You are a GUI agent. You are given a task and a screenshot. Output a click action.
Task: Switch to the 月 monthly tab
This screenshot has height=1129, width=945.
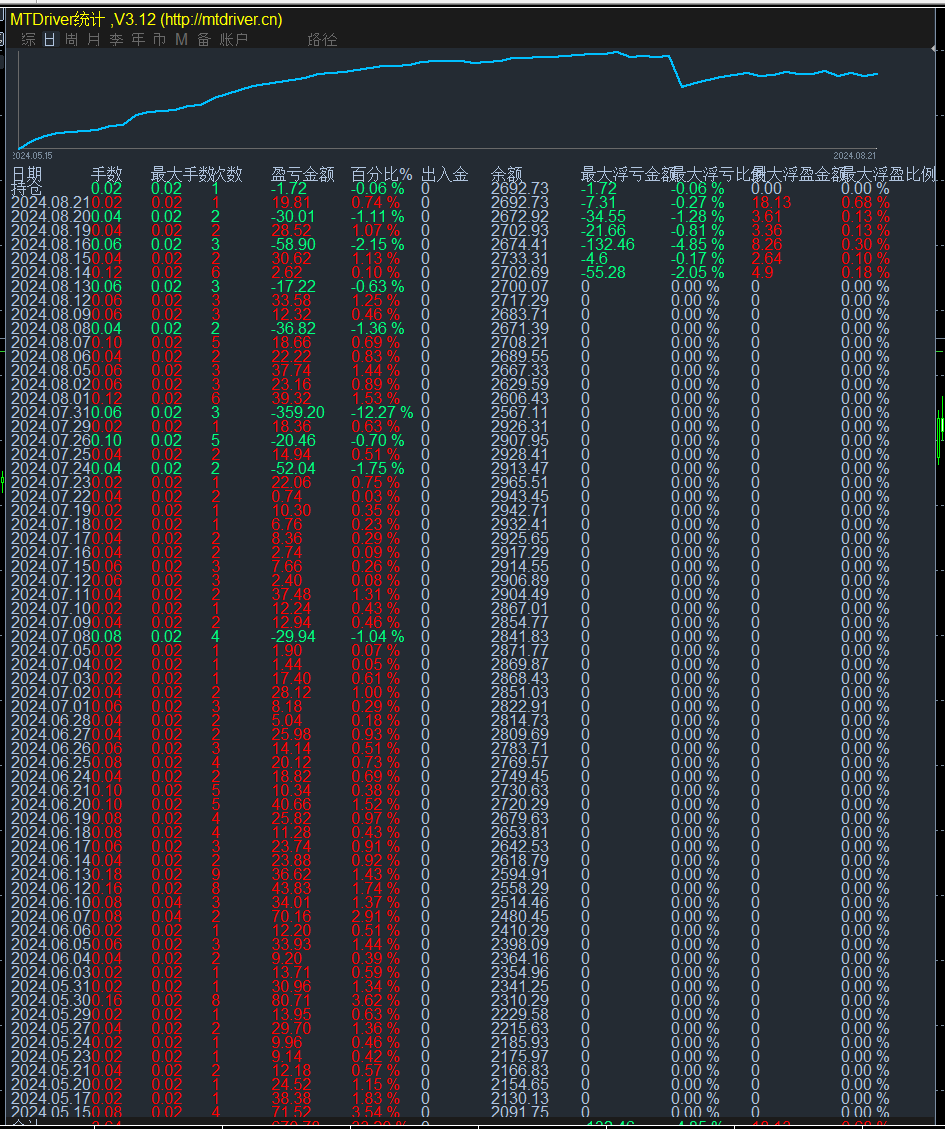point(94,40)
